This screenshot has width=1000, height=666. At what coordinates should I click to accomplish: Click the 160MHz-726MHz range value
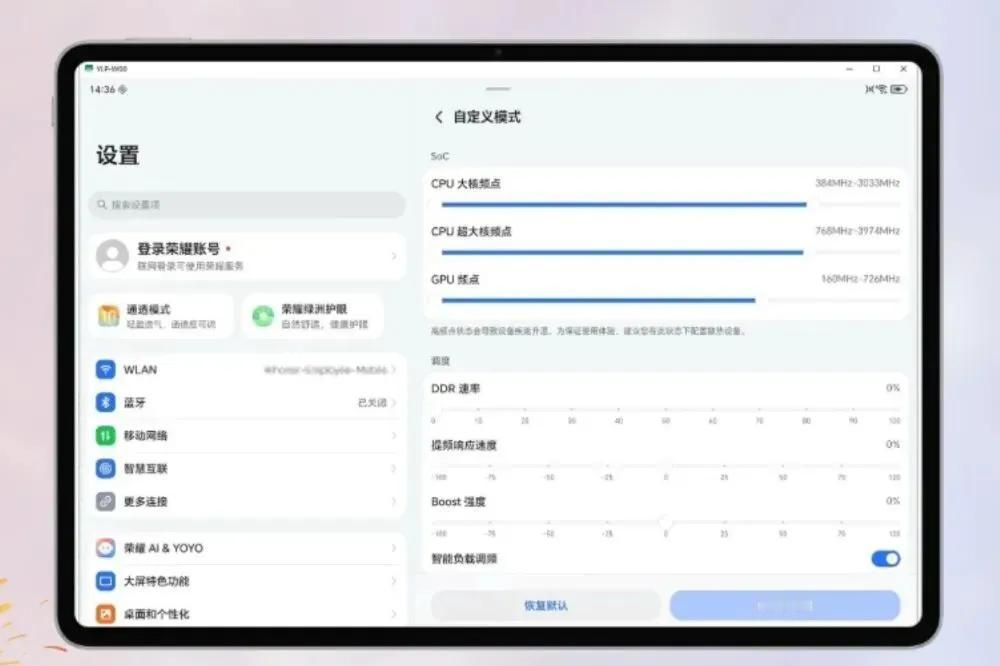[860, 279]
